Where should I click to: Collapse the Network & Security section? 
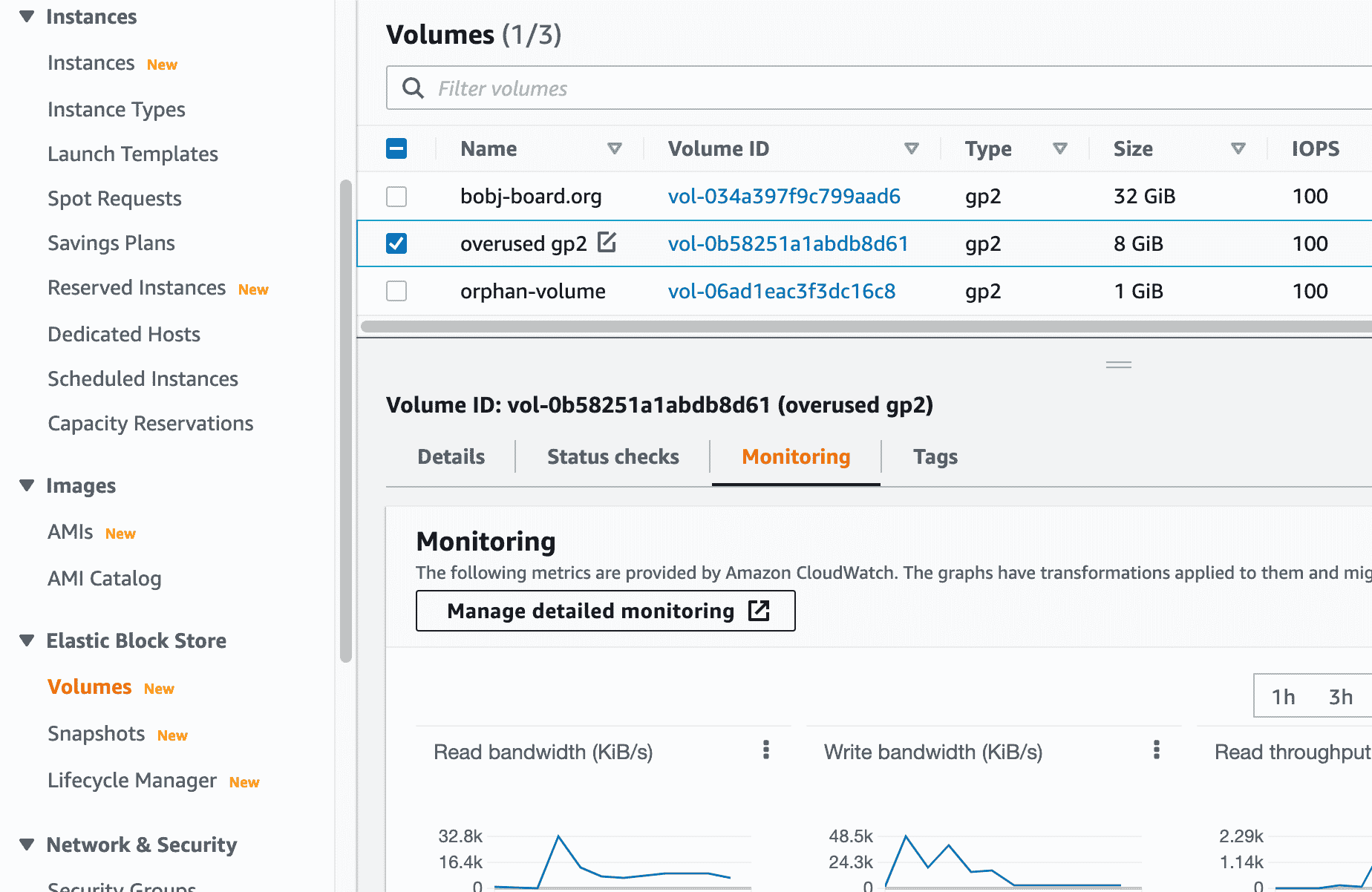27,845
